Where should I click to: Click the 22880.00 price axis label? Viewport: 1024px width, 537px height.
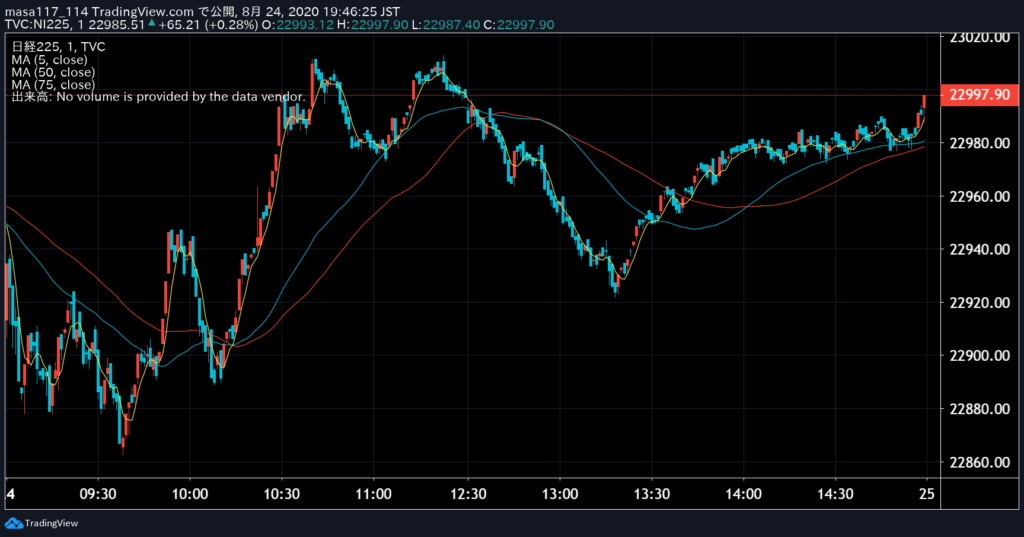click(980, 409)
